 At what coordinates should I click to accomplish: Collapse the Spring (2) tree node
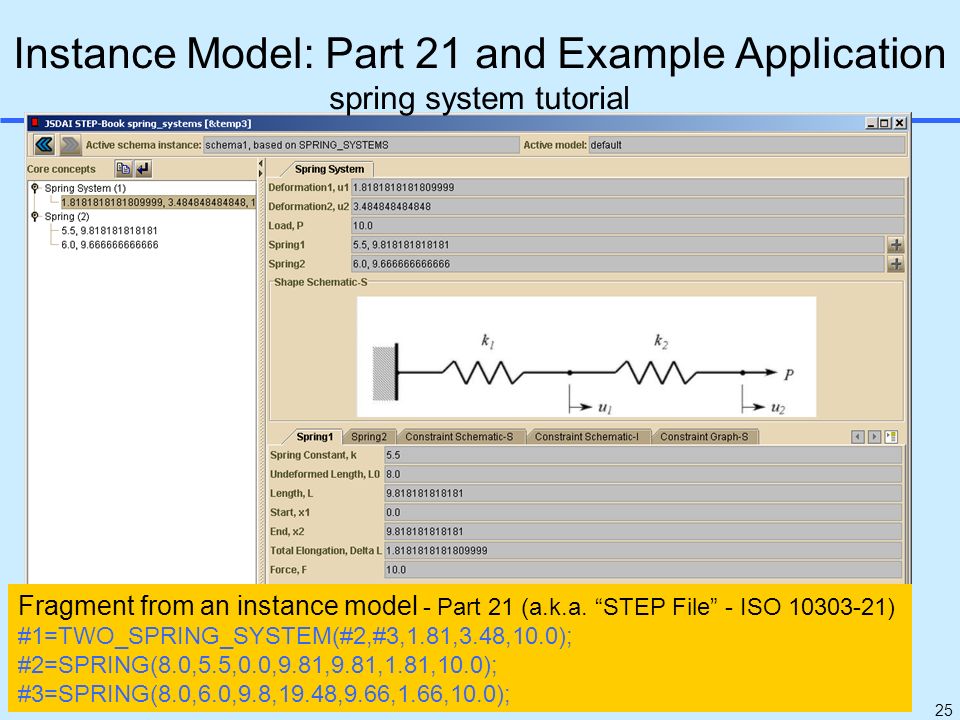[35, 216]
